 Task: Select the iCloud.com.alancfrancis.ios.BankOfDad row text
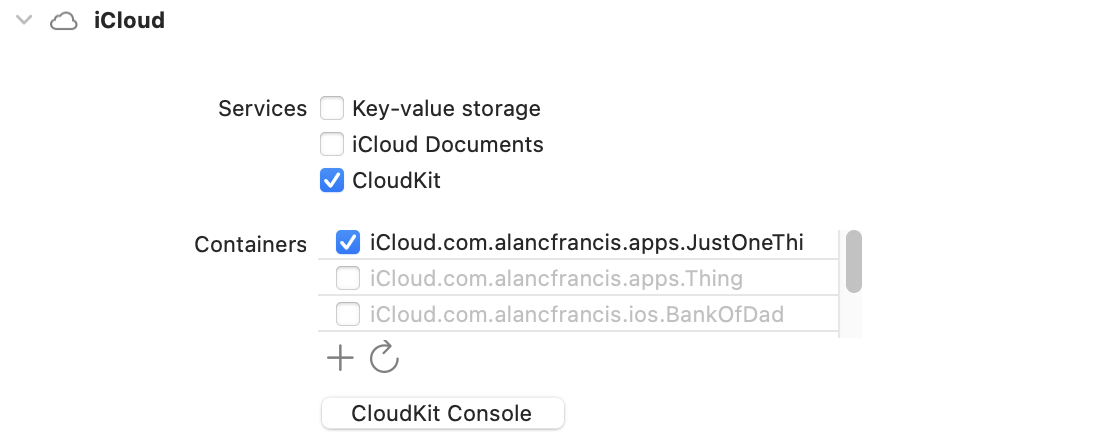point(577,315)
